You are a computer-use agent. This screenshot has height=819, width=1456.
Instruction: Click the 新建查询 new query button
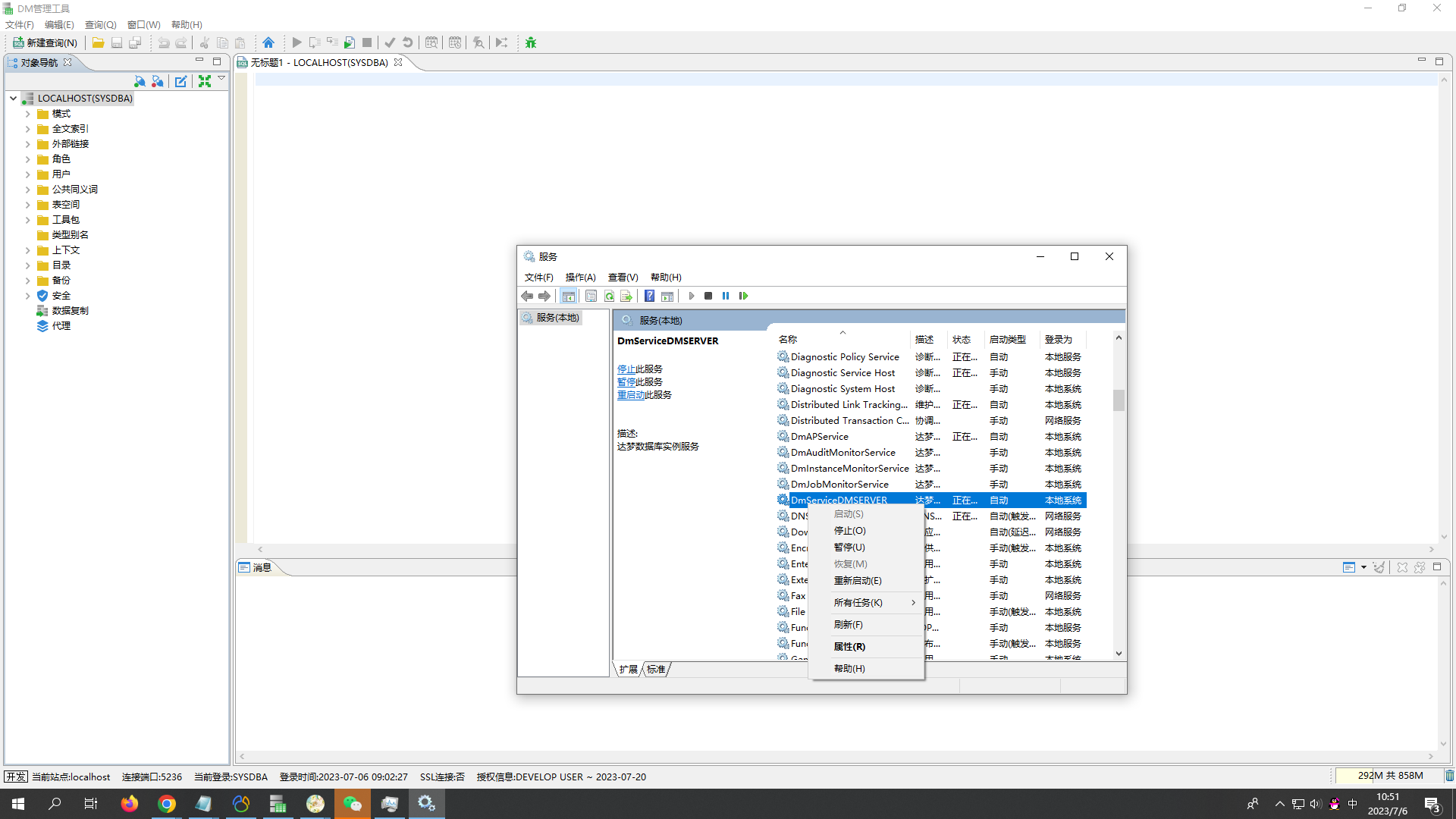click(45, 42)
